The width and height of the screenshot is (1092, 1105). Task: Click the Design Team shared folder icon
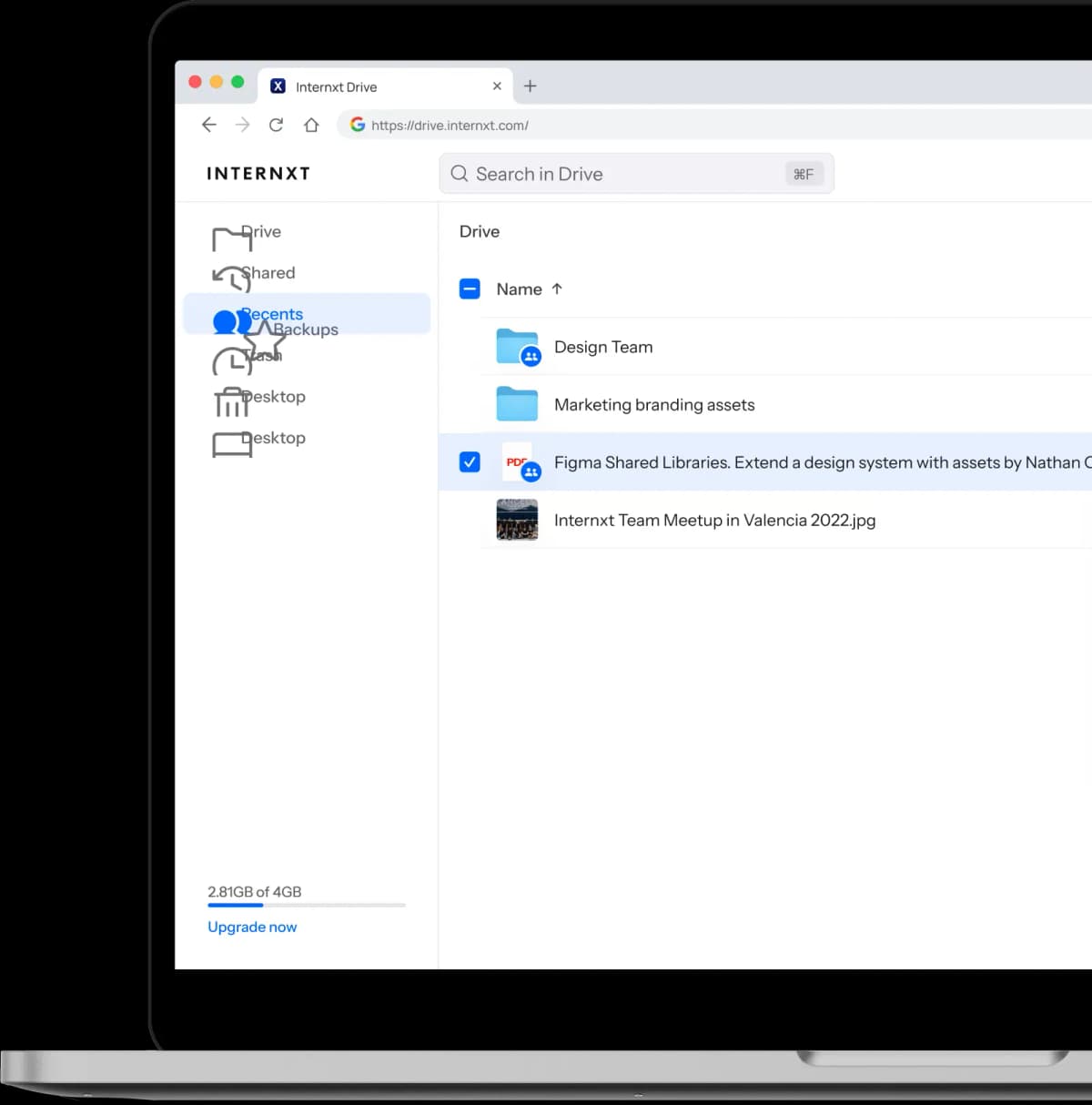[518, 347]
